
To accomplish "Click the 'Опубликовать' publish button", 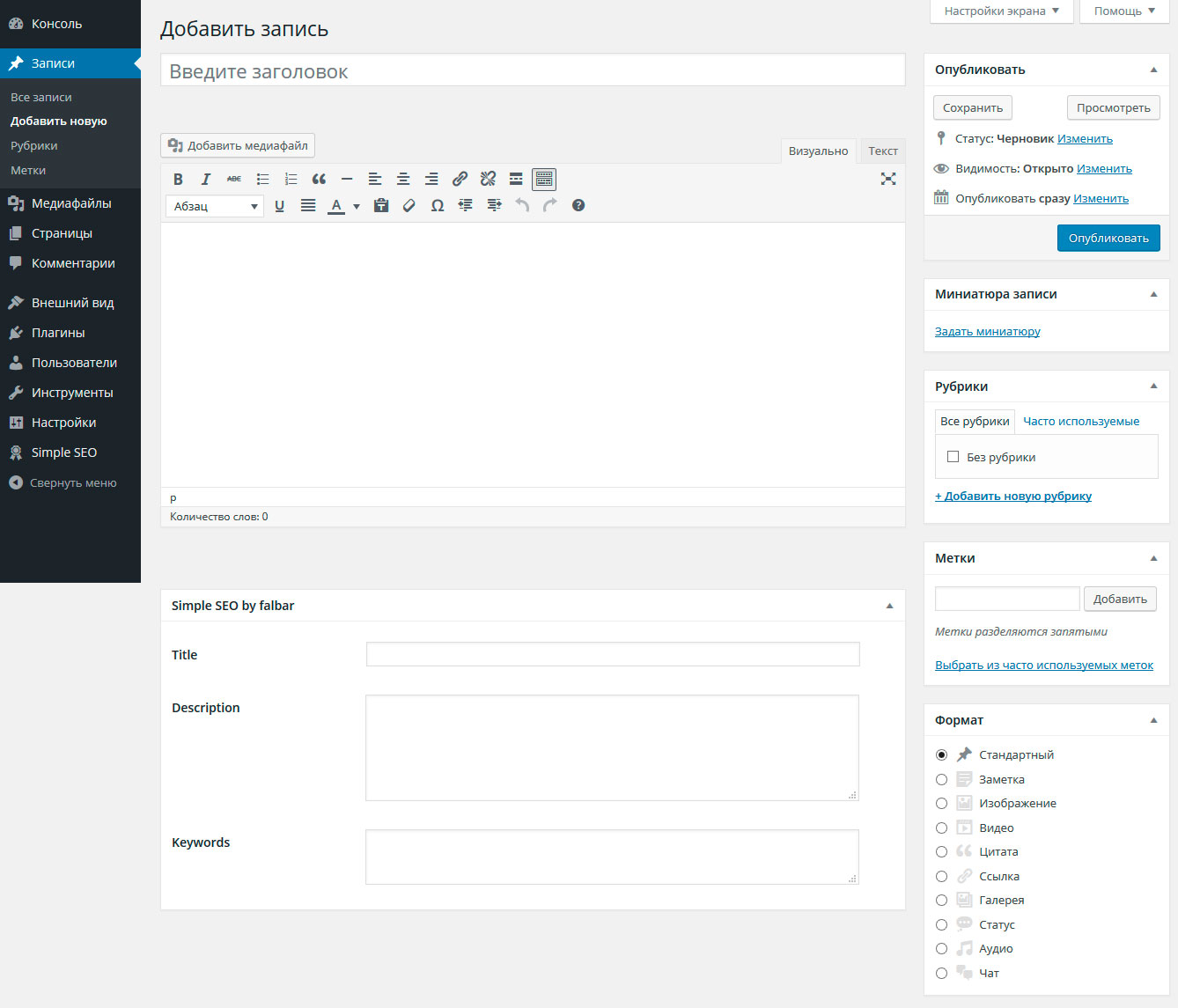I will pos(1108,238).
